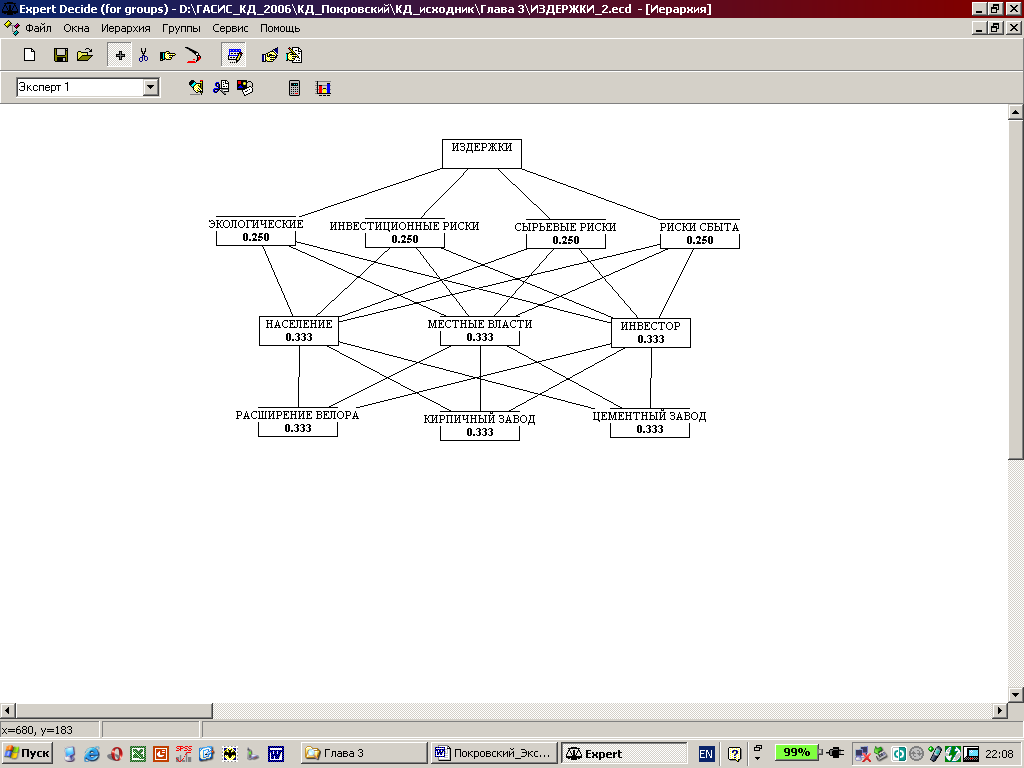Click the scissors and documents icon
Image resolution: width=1024 pixels, height=768 pixels.
click(x=221, y=88)
